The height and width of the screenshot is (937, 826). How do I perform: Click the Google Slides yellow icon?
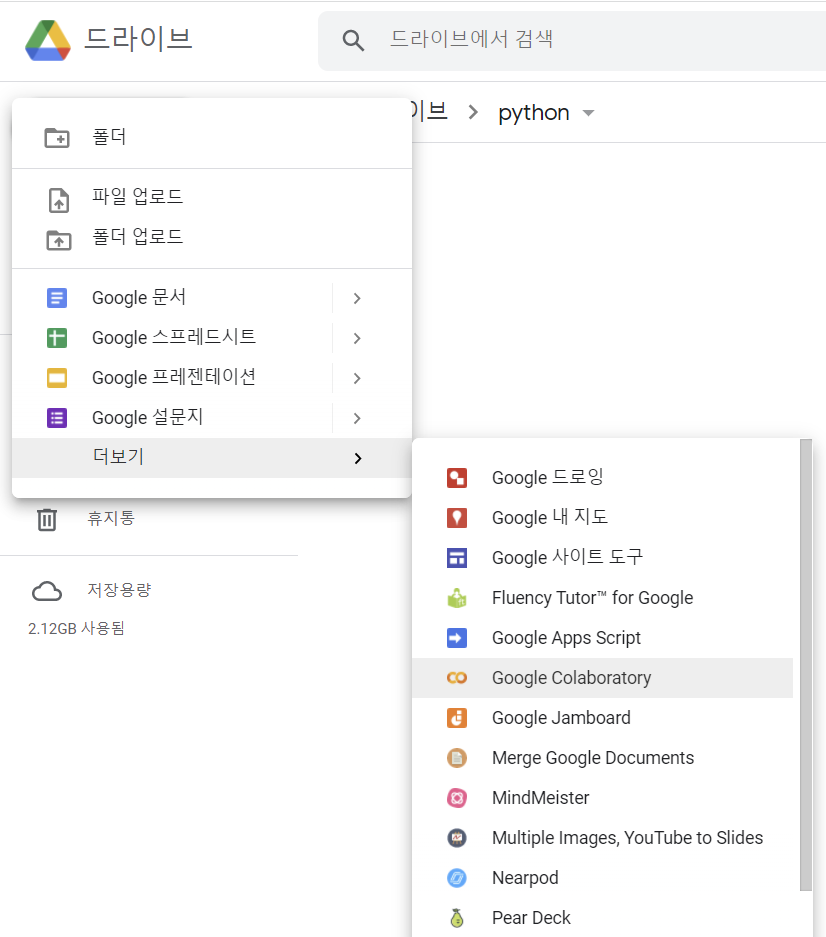pos(57,378)
